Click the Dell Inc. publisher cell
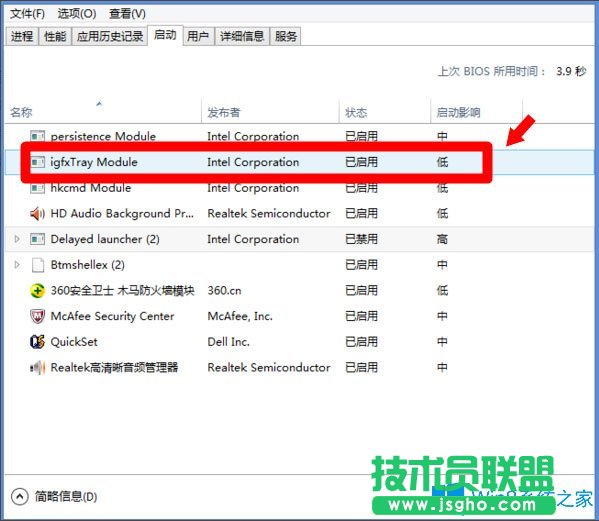The width and height of the screenshot is (599, 521). 228,342
